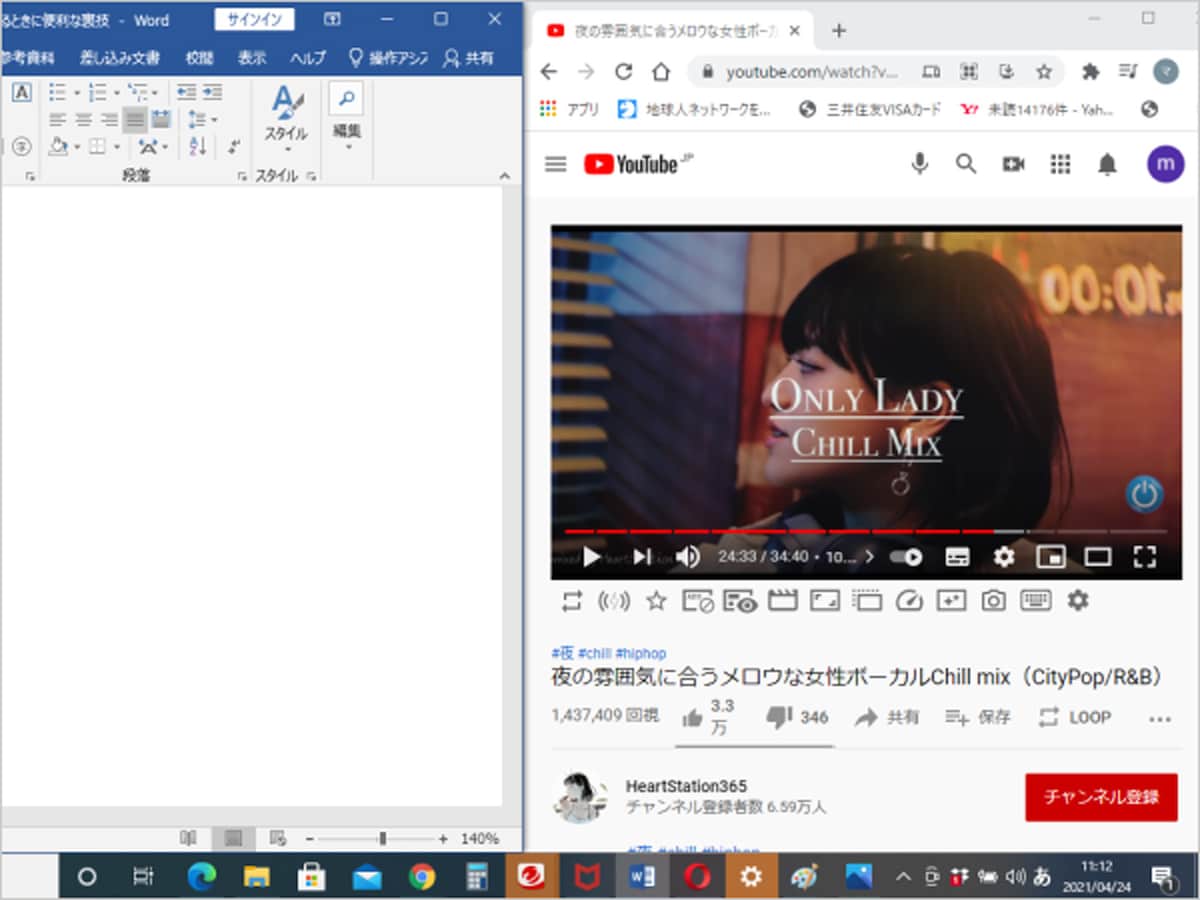
Task: Open the gear icon below the player
Action: 1077,601
